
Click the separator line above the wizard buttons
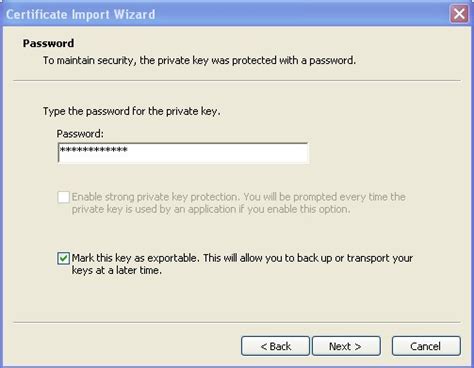tap(237, 322)
